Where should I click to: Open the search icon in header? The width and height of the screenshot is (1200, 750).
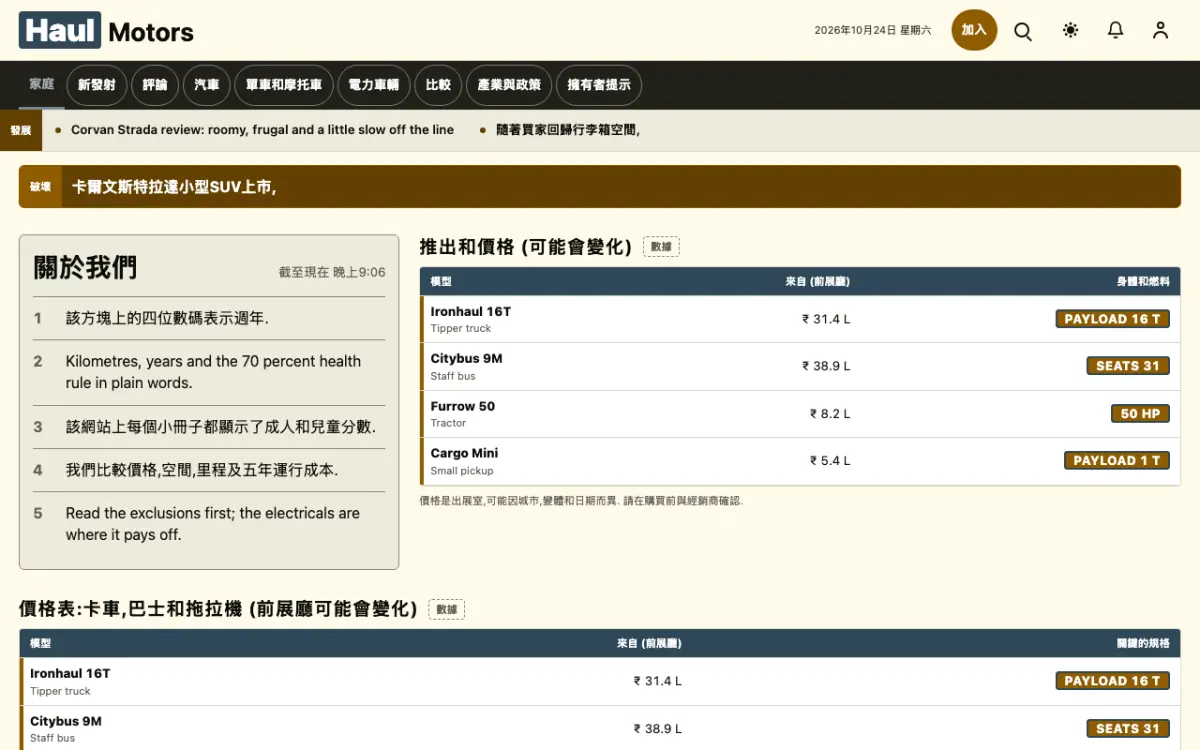pyautogui.click(x=1023, y=31)
